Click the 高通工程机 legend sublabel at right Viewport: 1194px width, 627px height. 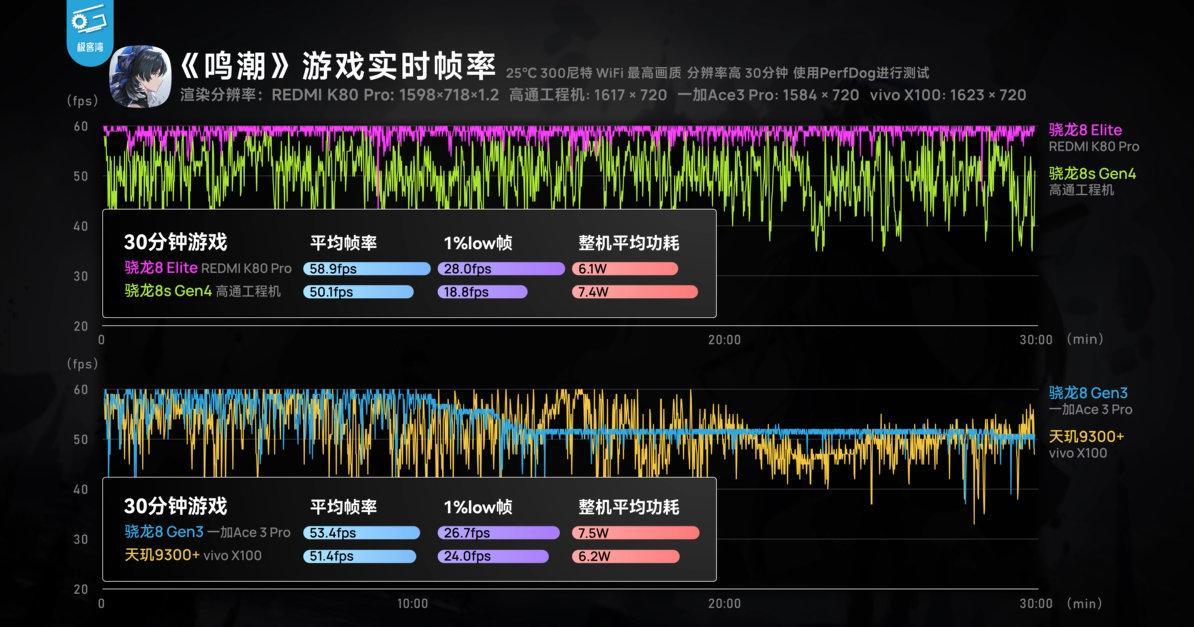[x=1081, y=190]
